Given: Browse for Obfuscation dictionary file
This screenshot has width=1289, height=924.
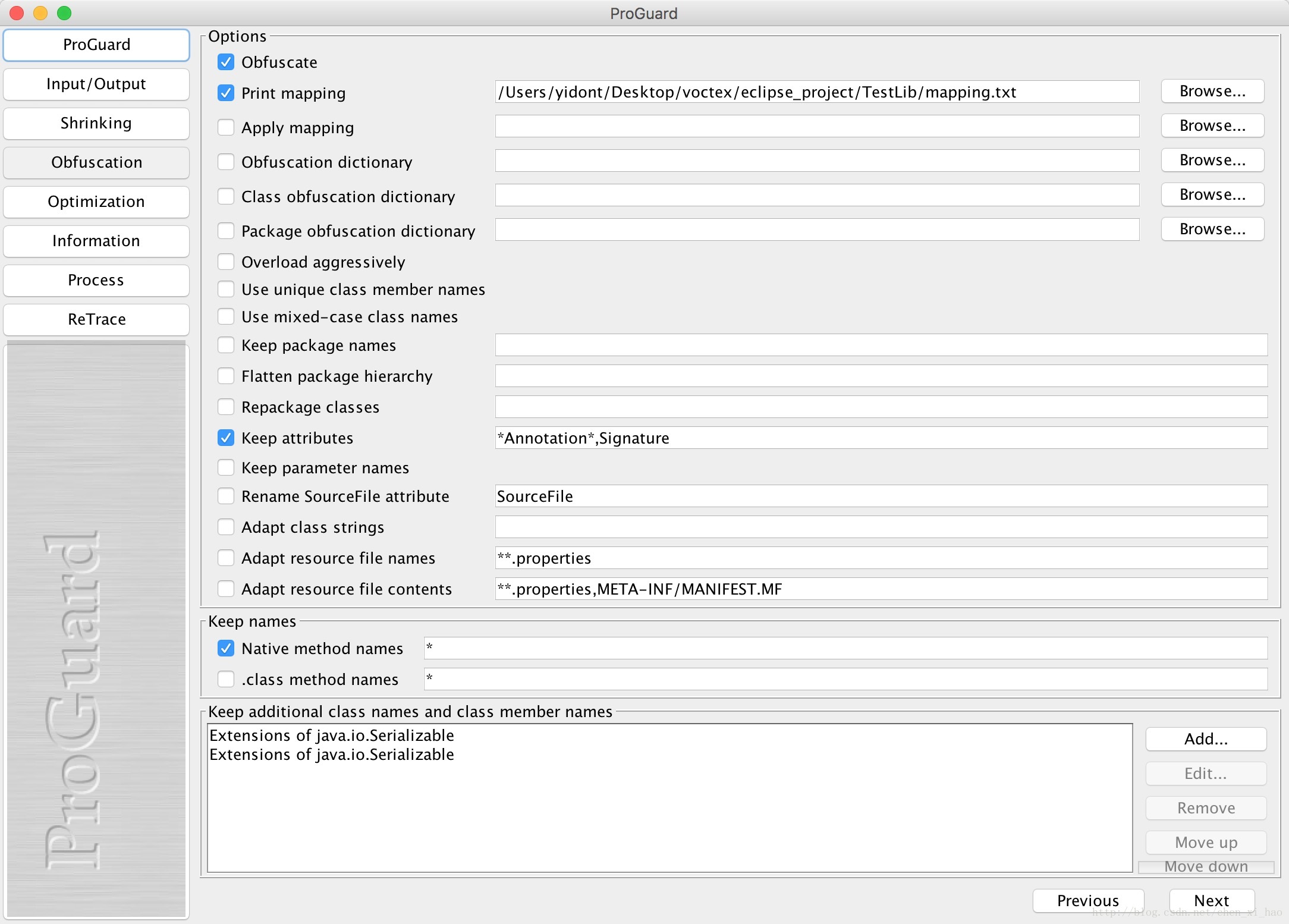Looking at the screenshot, I should coord(1212,161).
